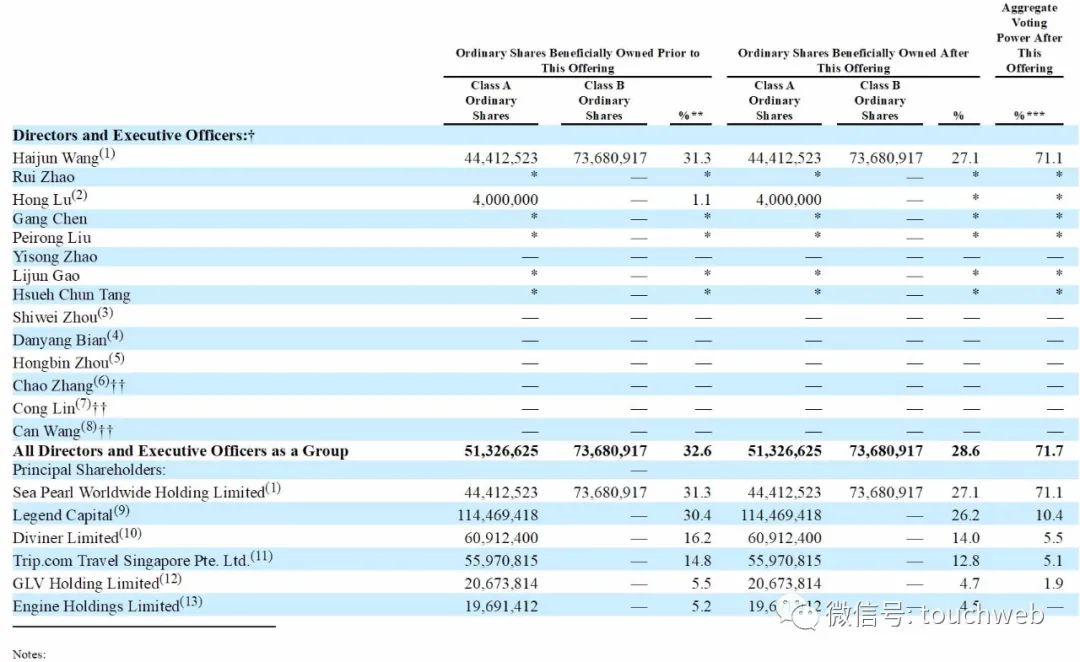
Task: Select the Legend Capital row label
Action: tap(63, 515)
